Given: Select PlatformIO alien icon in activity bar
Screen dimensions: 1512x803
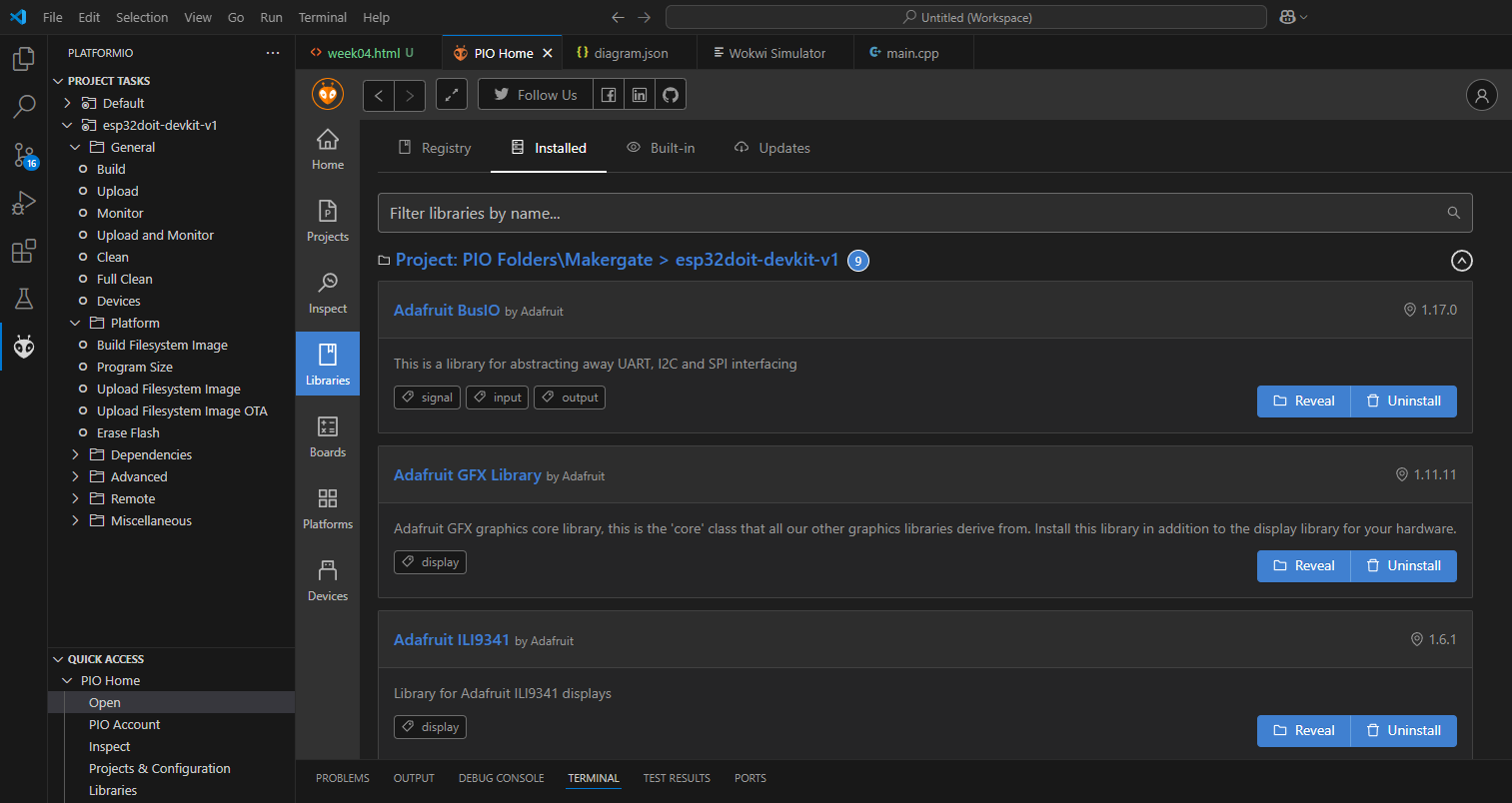Looking at the screenshot, I should [24, 347].
